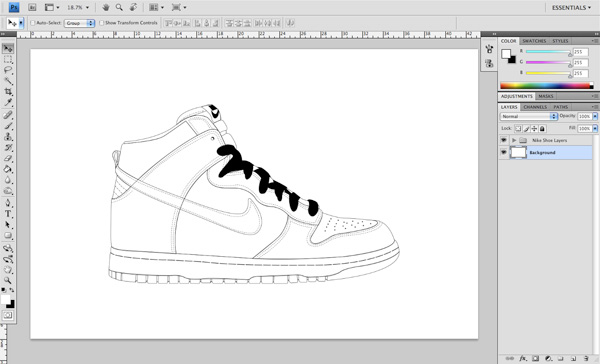The height and width of the screenshot is (364, 600).
Task: Toggle lock position
Action: pyautogui.click(x=534, y=129)
